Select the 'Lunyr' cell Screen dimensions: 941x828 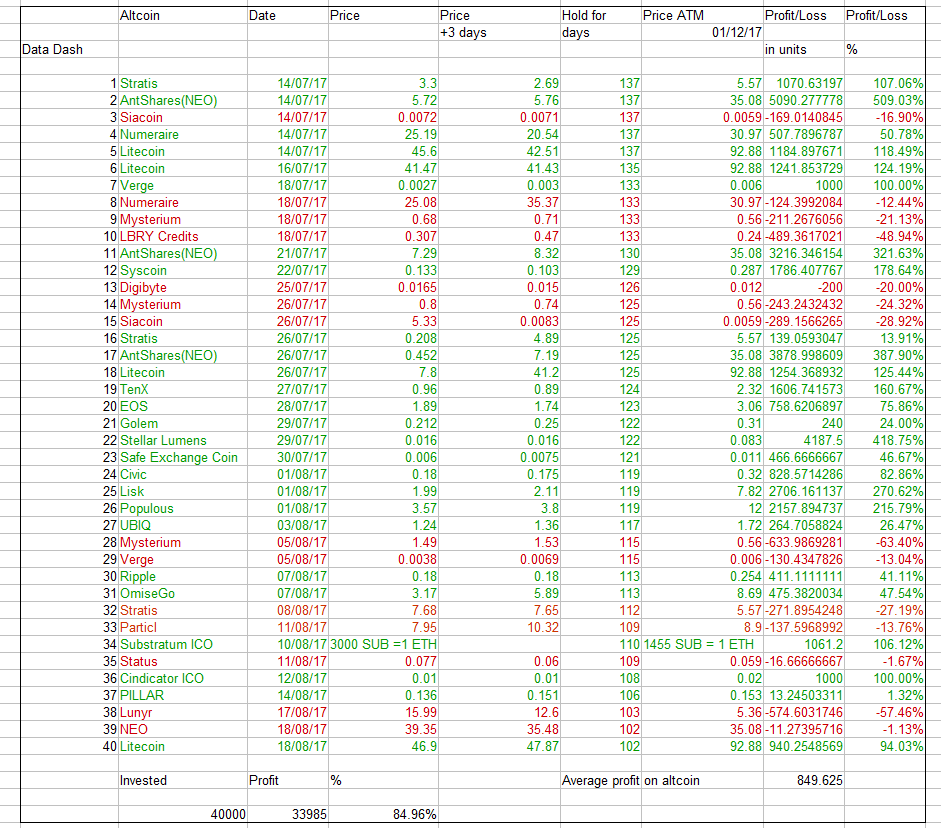pos(183,712)
